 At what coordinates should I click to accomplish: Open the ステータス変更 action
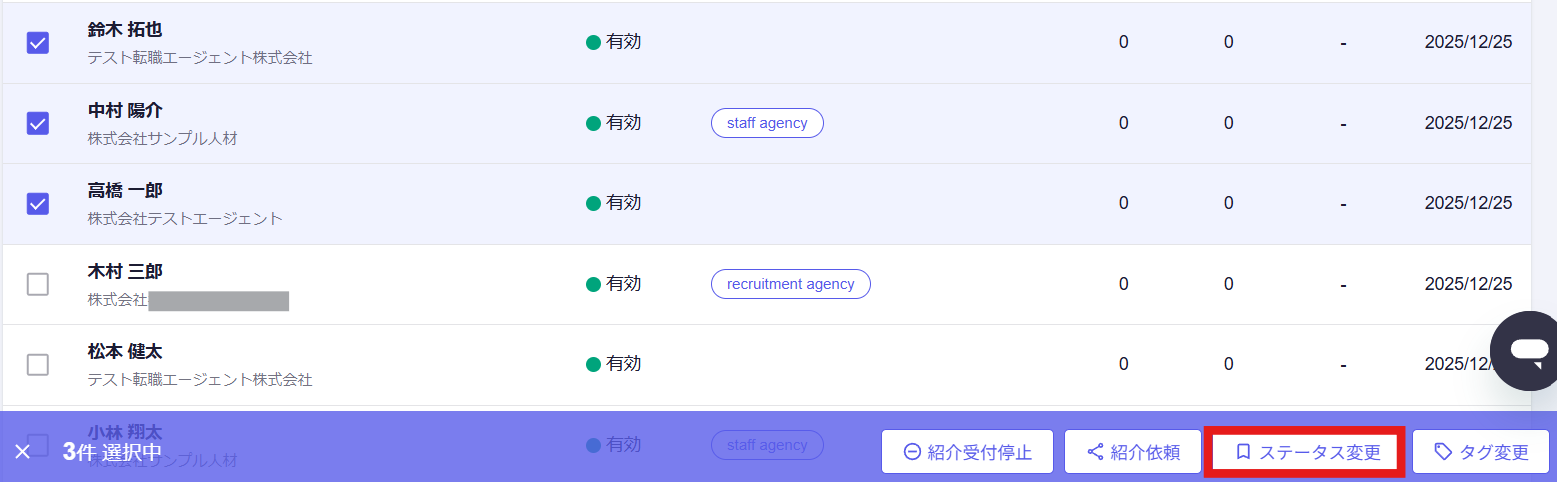tap(1307, 452)
